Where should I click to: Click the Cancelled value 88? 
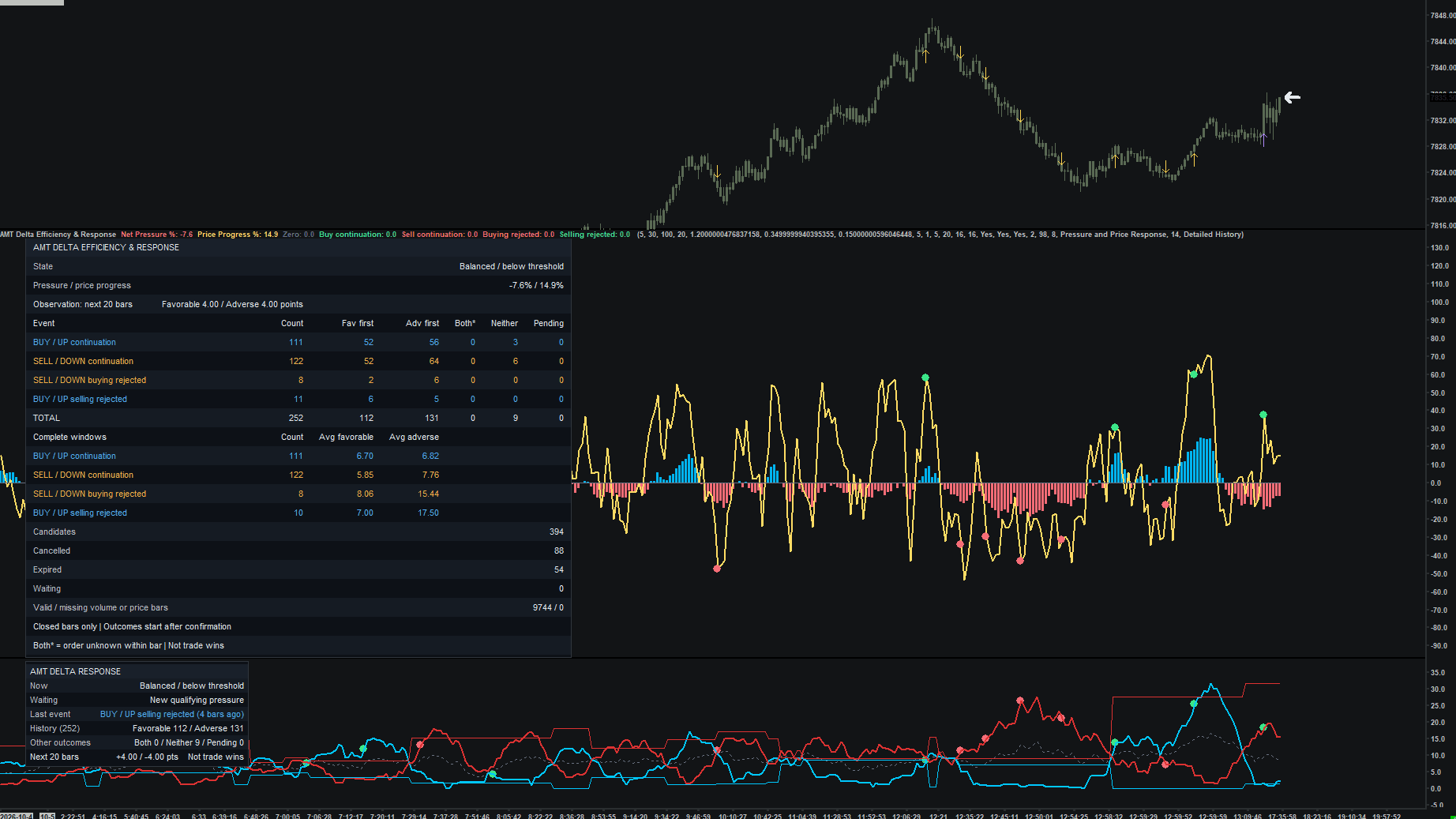[x=559, y=550]
